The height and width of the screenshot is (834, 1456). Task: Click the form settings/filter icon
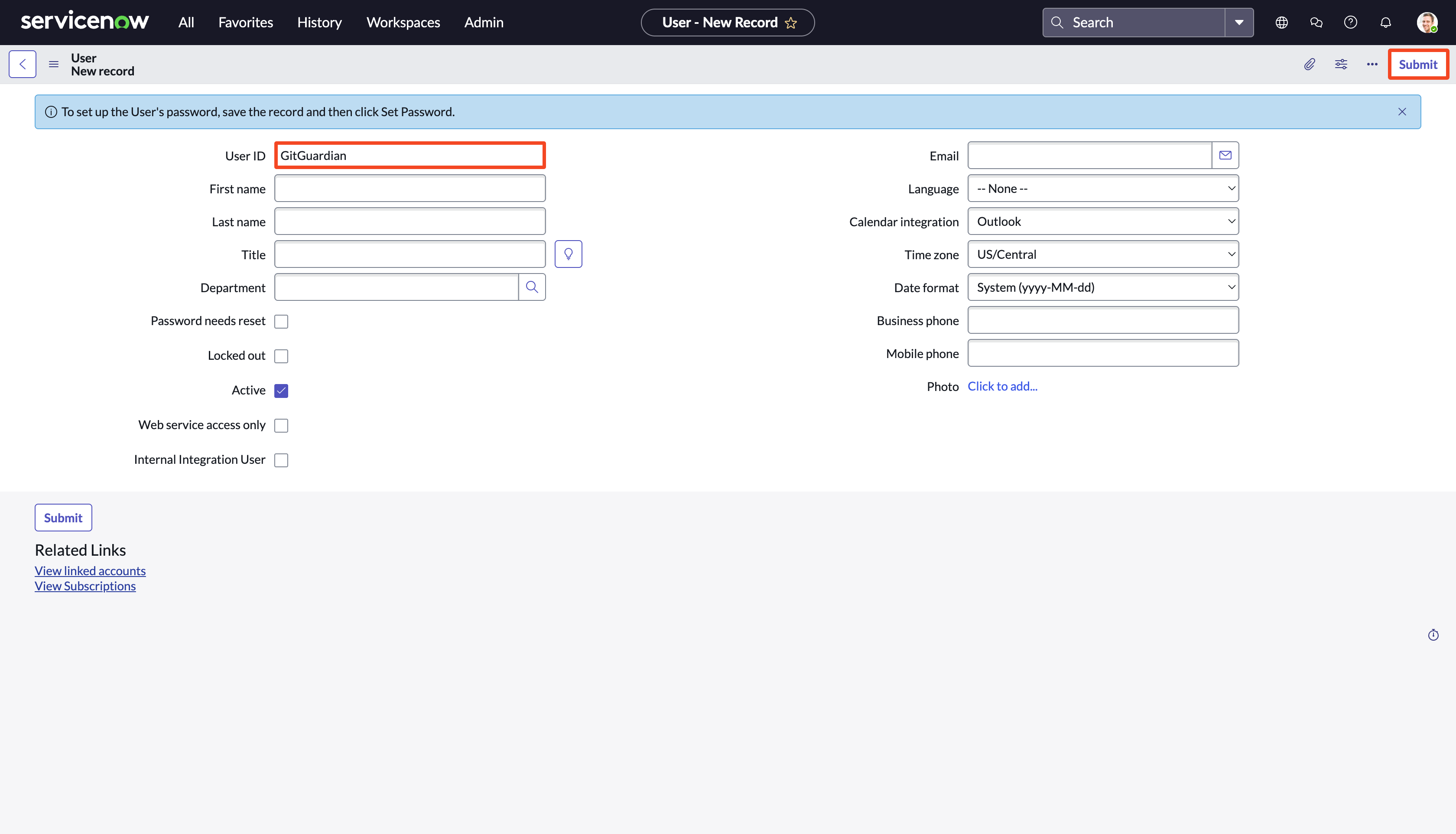tap(1341, 64)
